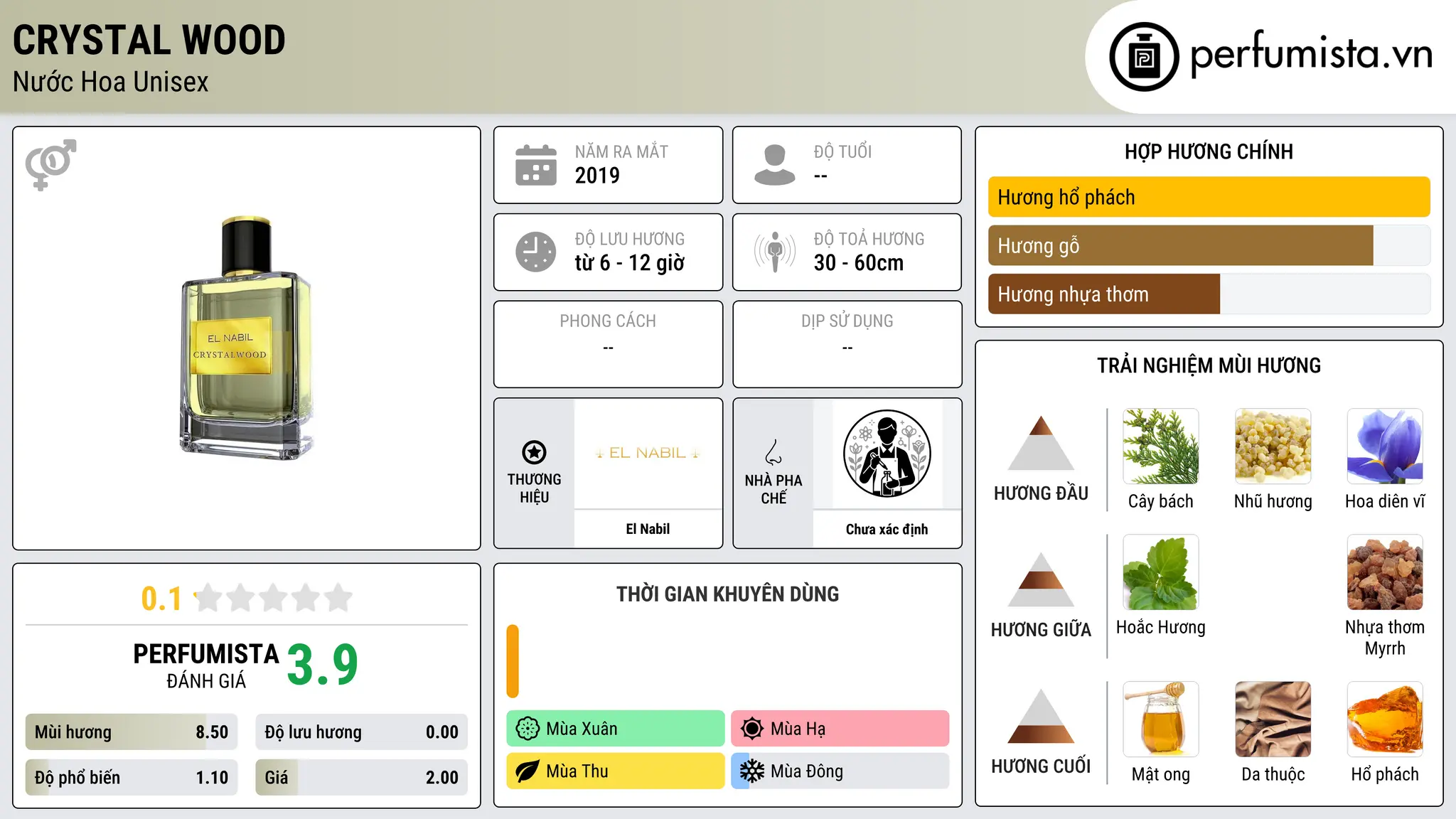This screenshot has width=1456, height=819.
Task: Open the Mật ong note image
Action: tap(1161, 719)
